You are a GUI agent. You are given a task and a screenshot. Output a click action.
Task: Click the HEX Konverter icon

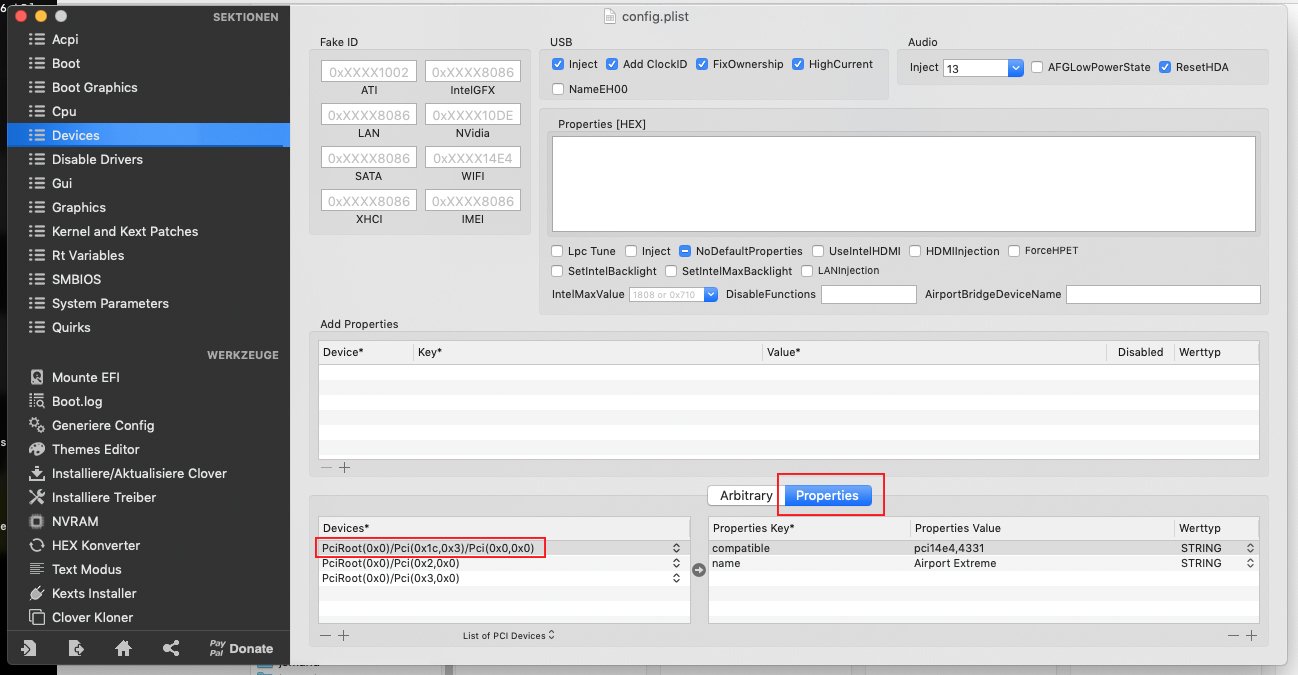click(37, 545)
